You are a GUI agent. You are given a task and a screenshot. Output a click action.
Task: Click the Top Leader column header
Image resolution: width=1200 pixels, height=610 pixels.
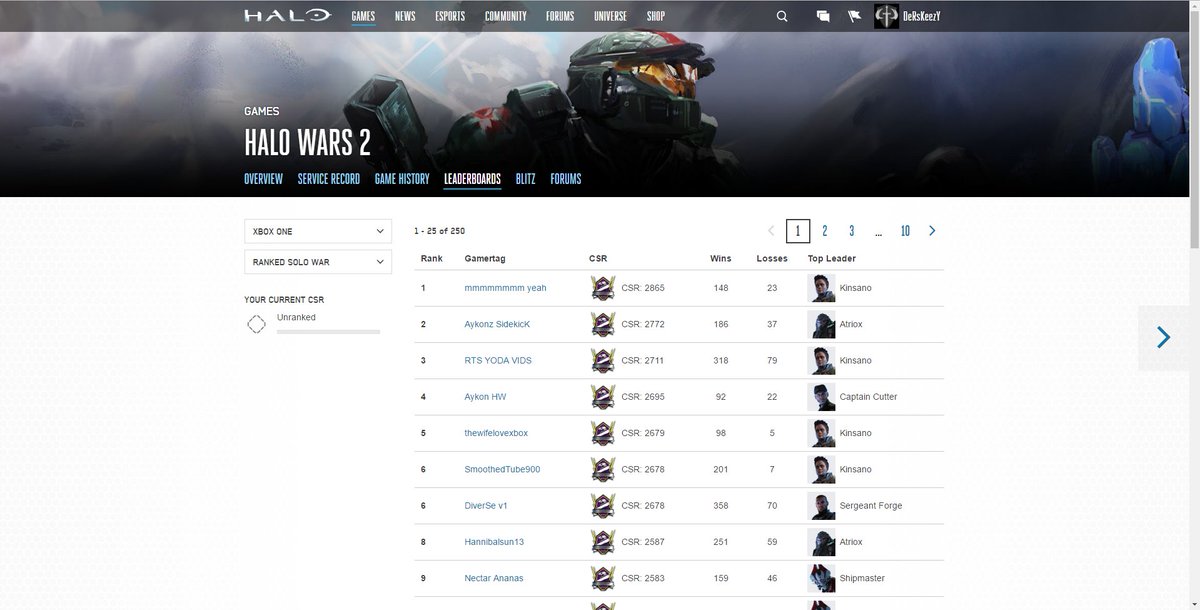click(832, 258)
